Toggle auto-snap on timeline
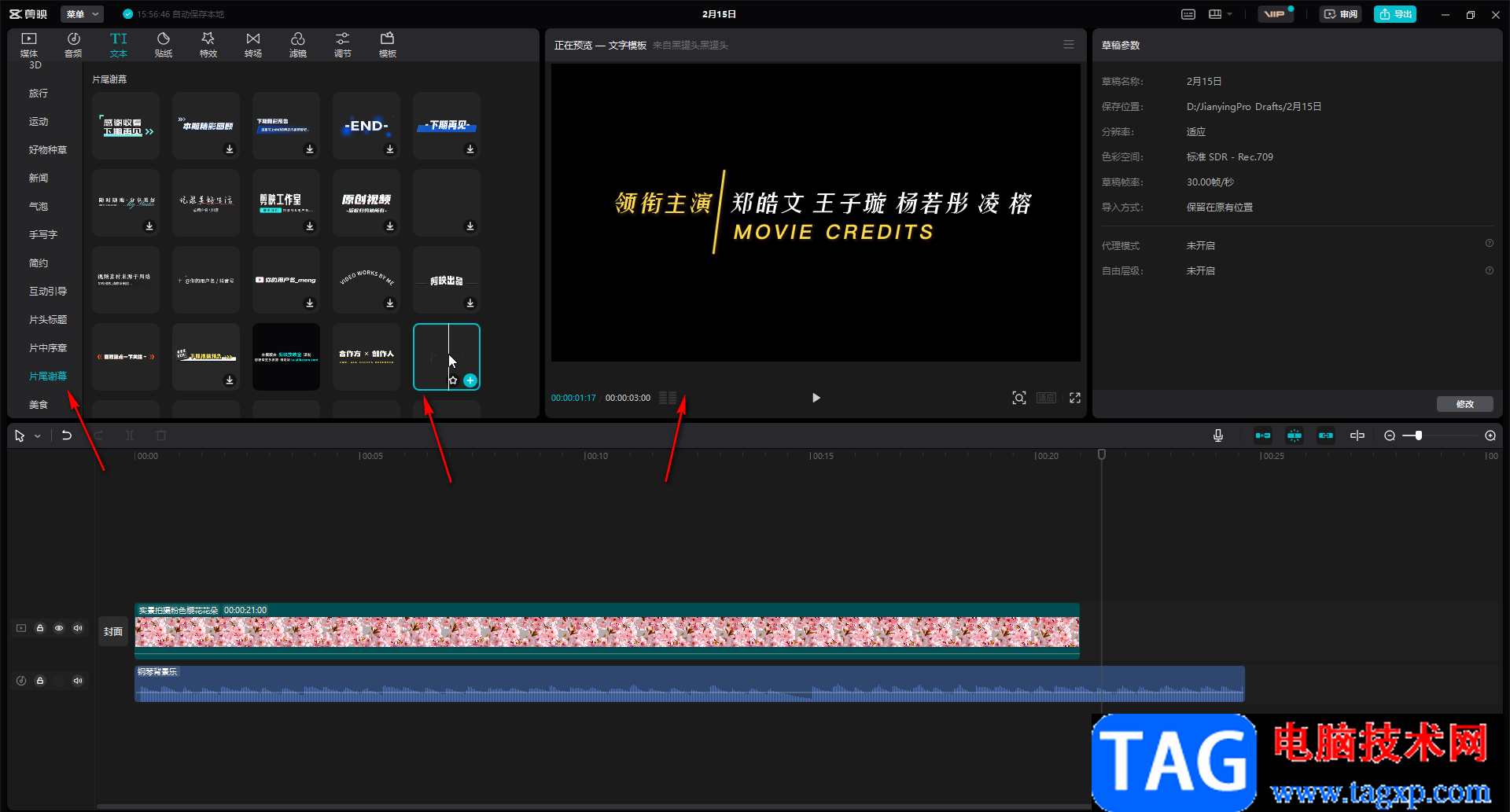Viewport: 1510px width, 812px height. pos(1295,435)
